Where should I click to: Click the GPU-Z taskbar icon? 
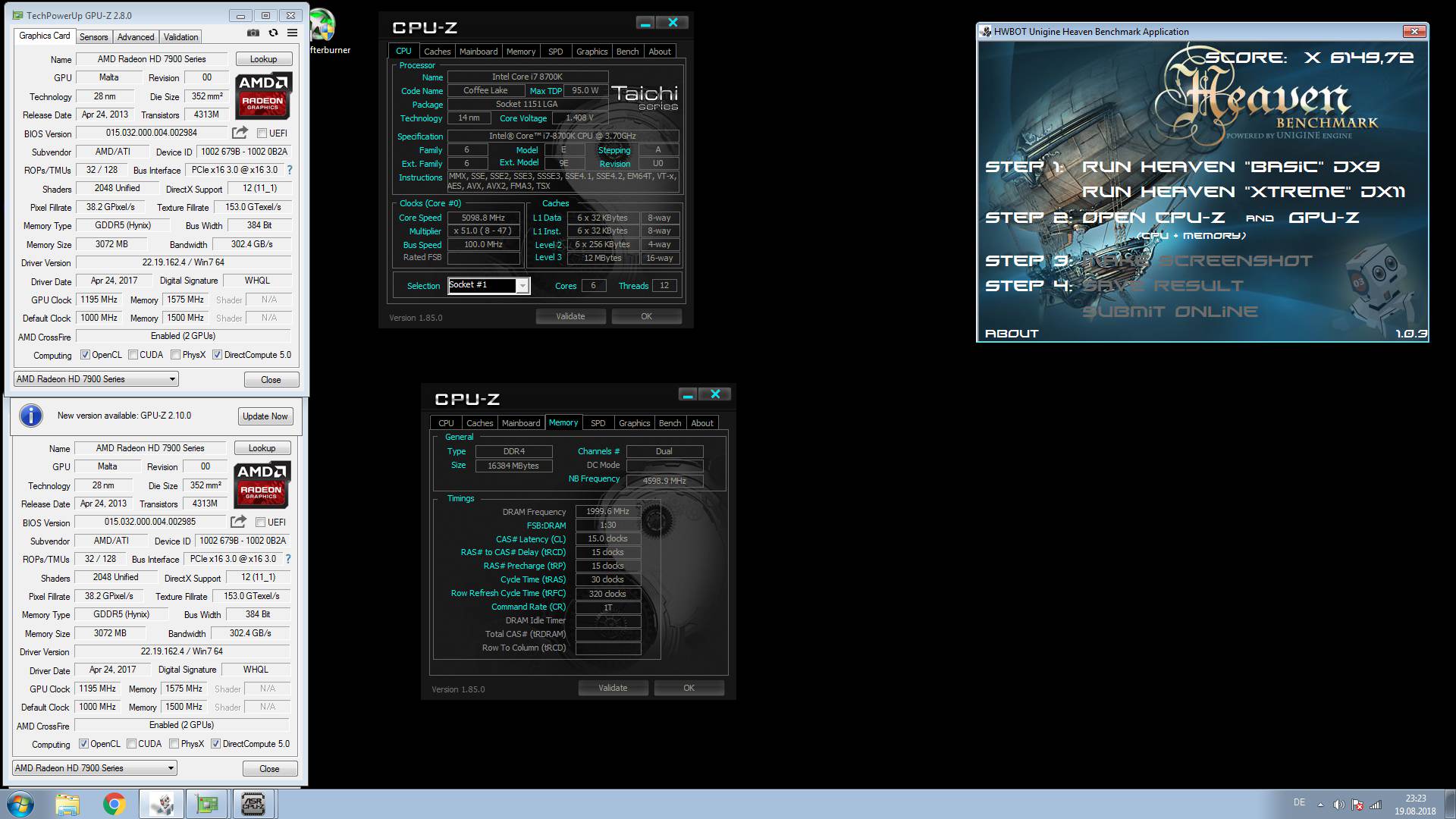click(206, 804)
